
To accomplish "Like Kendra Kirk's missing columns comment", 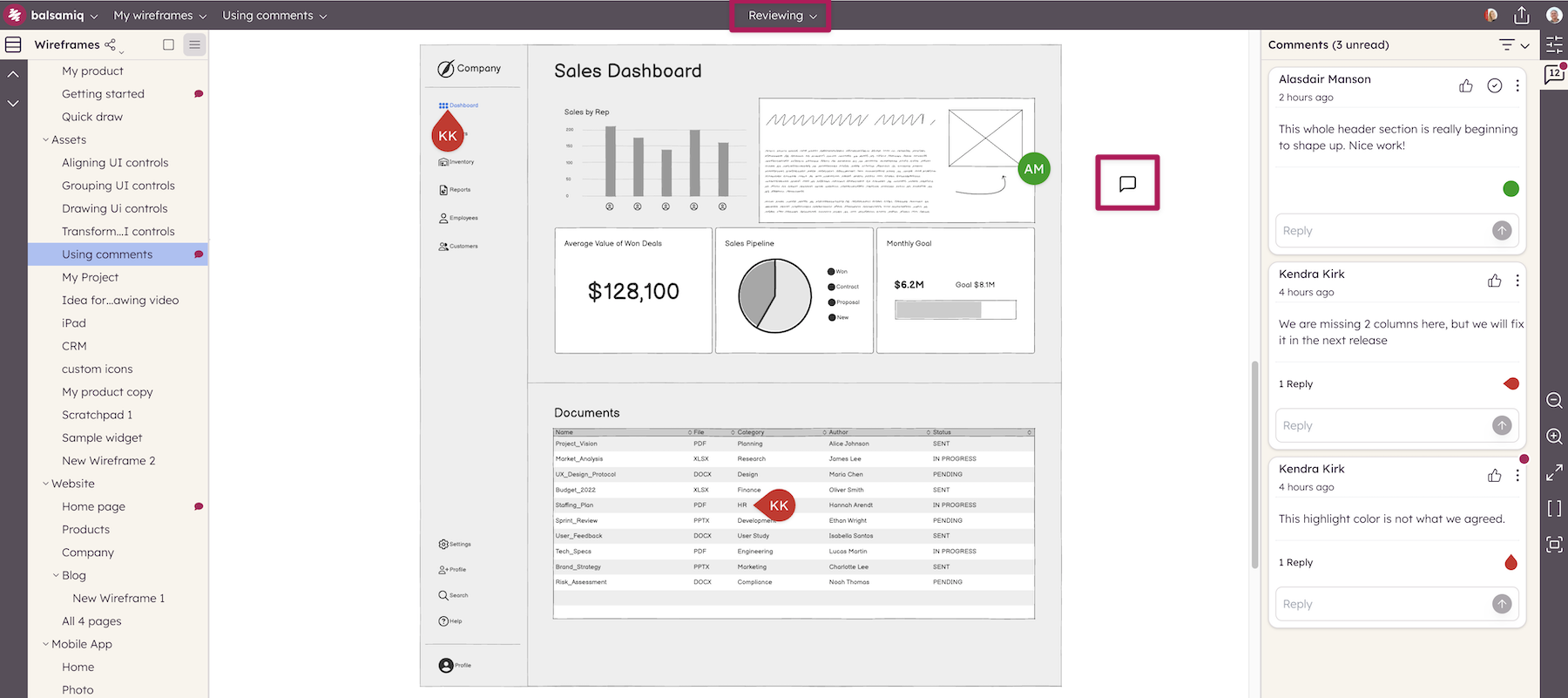I will coord(1494,281).
